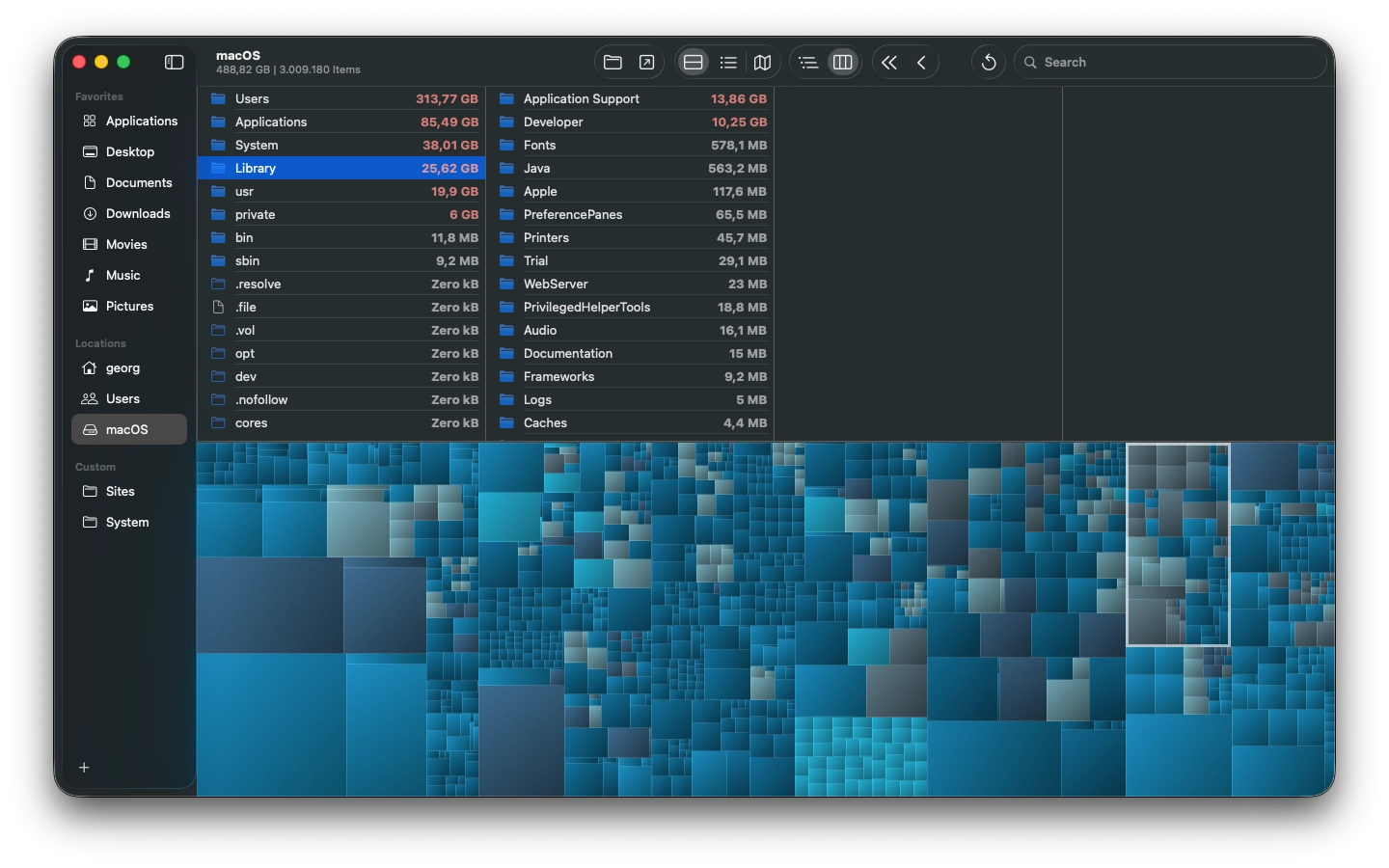Select the PreferencePanes folder row
Screen dimensions: 1389x868
click(x=631, y=214)
